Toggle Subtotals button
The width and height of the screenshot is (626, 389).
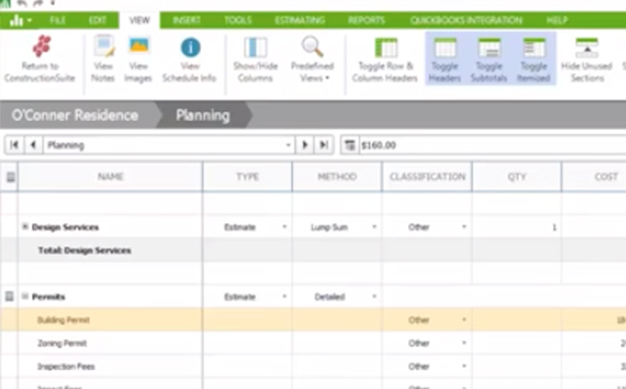coord(489,58)
